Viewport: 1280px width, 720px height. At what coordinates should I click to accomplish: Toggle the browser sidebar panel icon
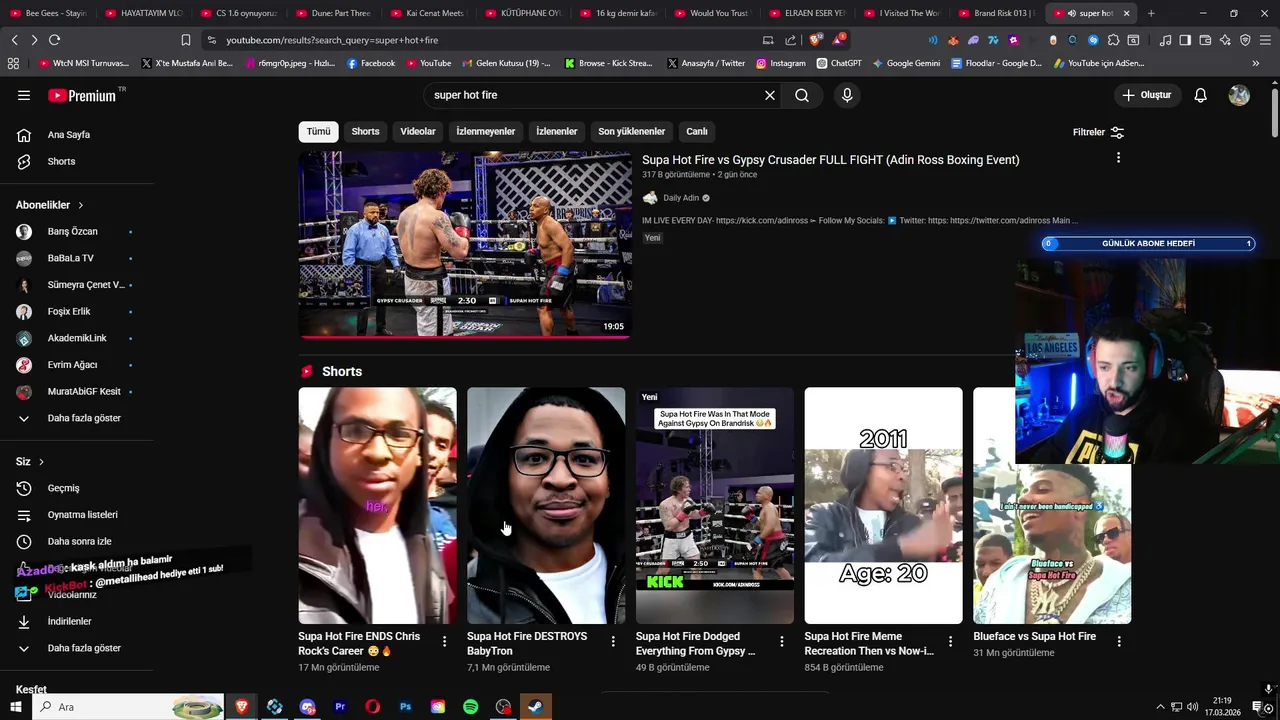(1185, 40)
